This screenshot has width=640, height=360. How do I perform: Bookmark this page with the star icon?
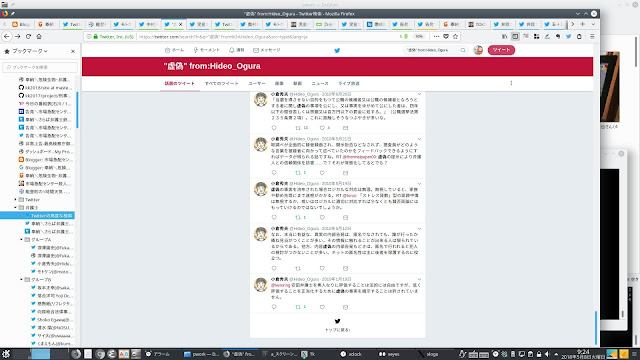click(x=455, y=36)
